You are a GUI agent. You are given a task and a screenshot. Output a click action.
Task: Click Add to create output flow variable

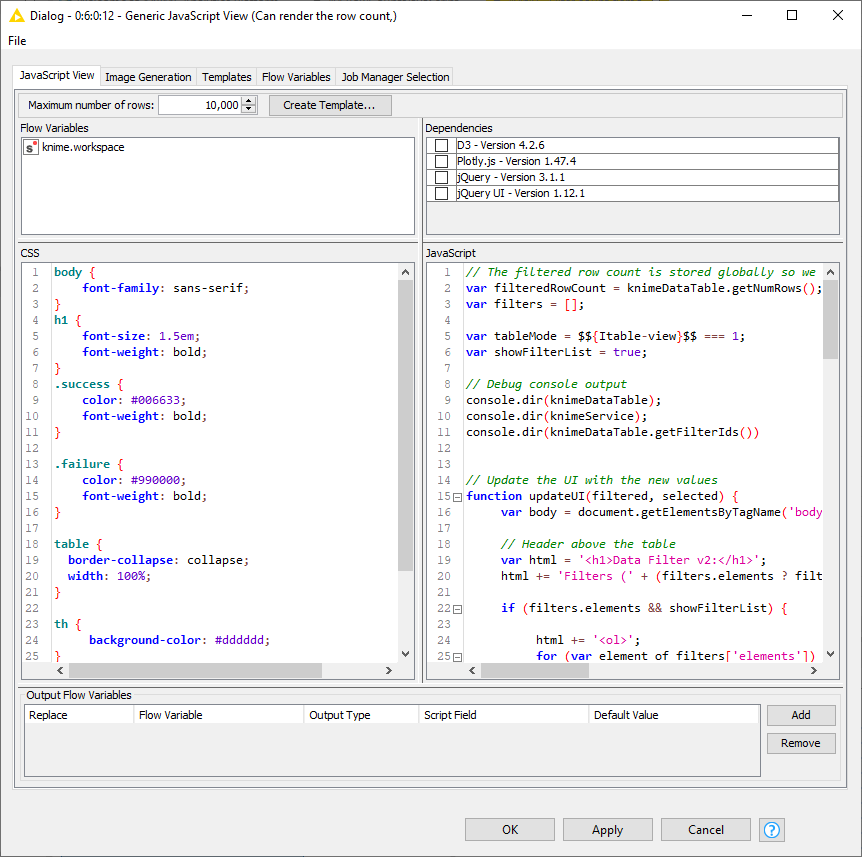[x=801, y=715]
